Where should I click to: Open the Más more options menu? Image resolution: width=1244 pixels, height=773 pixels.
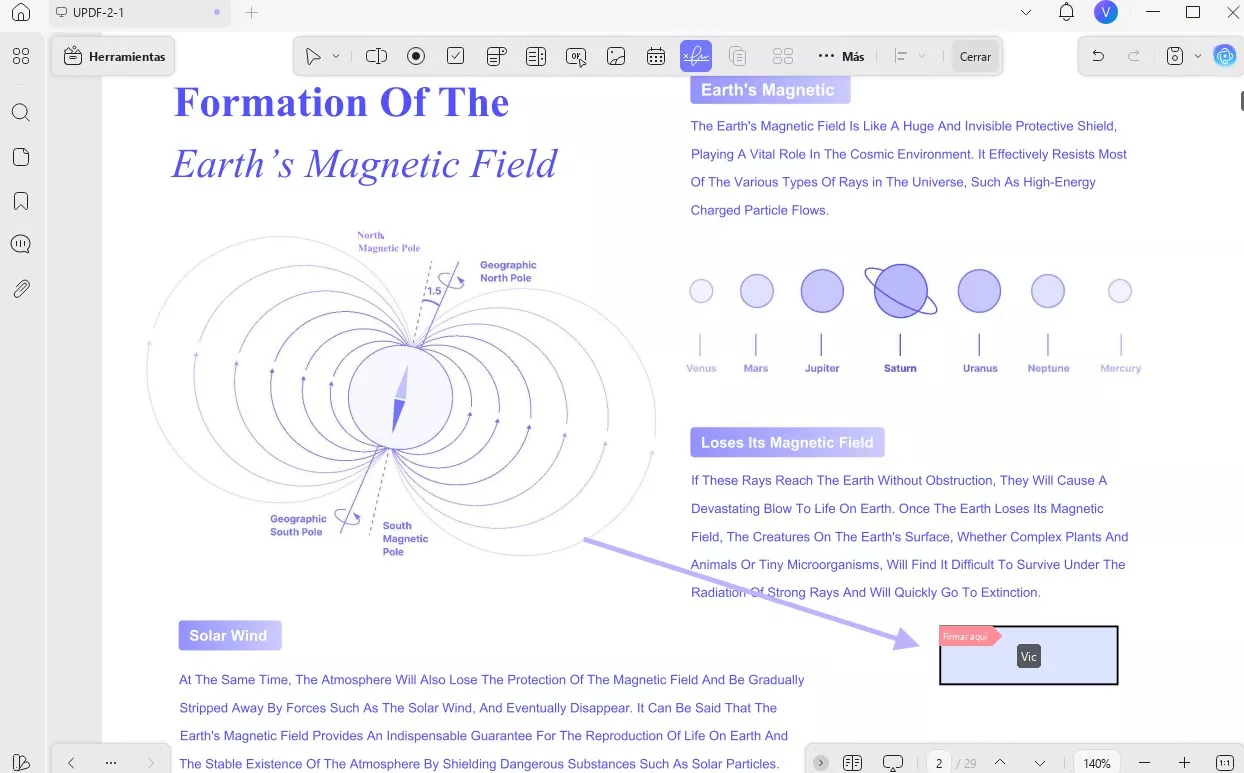841,57
